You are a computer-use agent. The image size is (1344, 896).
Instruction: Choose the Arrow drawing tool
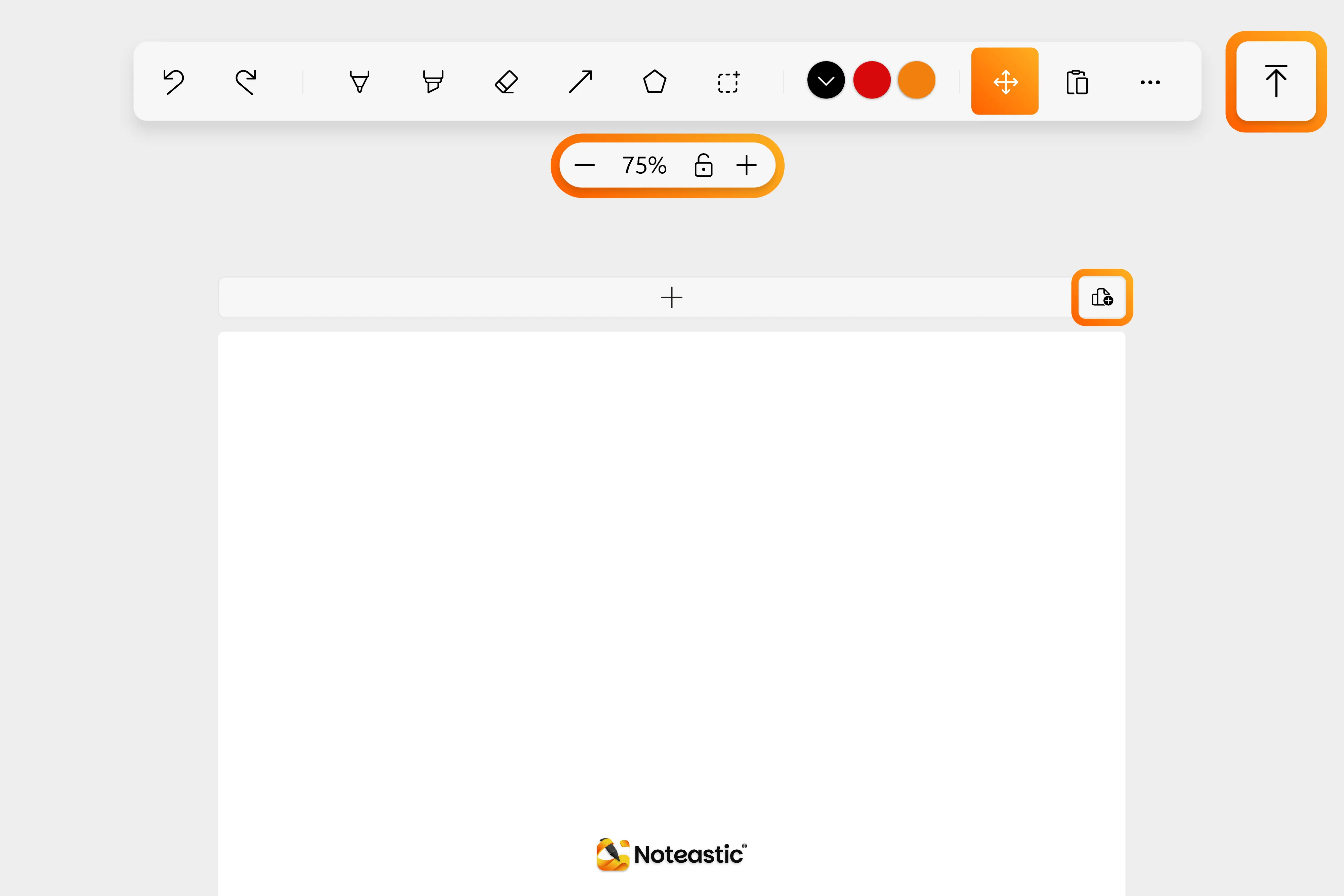click(x=581, y=81)
